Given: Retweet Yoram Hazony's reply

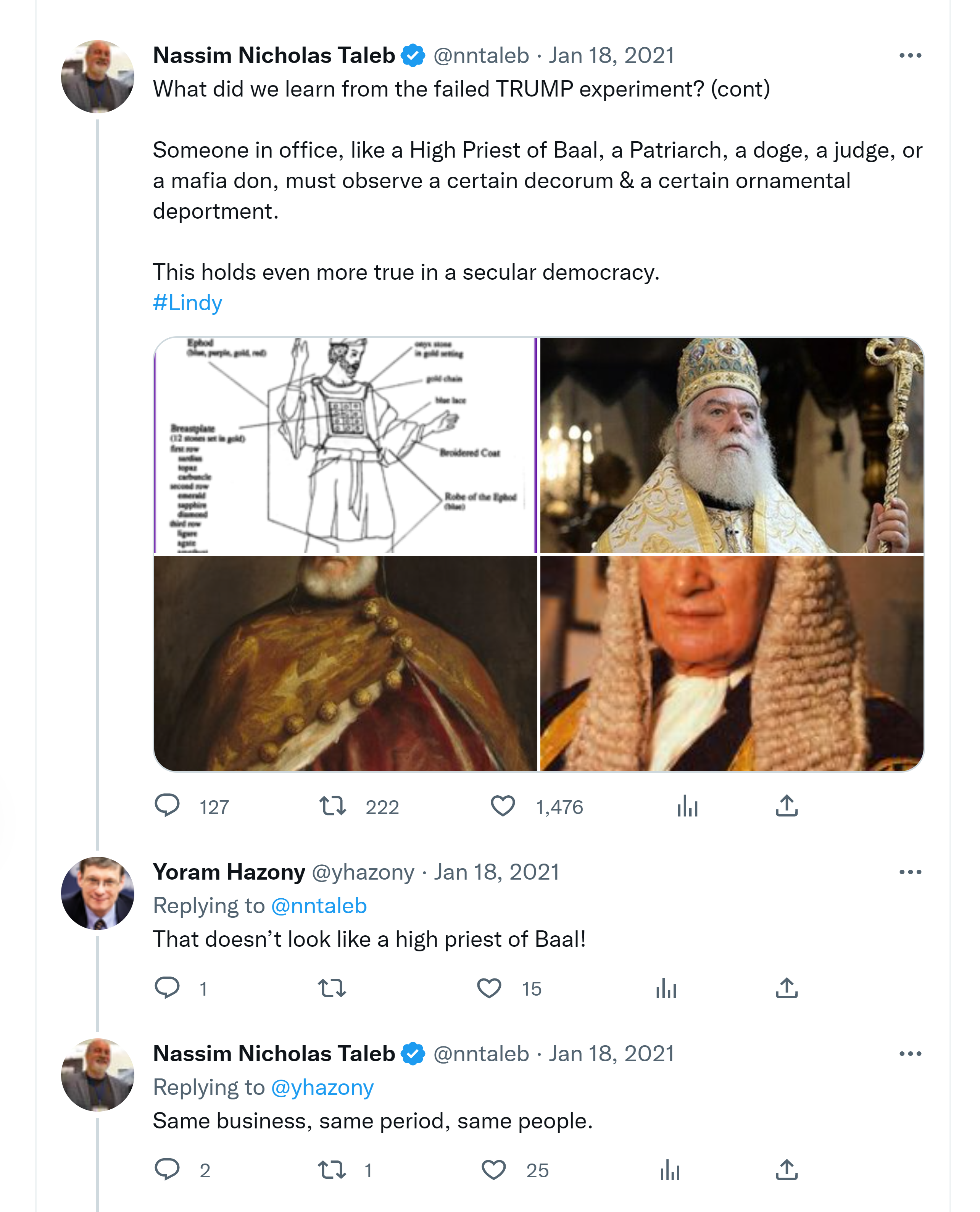Looking at the screenshot, I should tap(332, 988).
